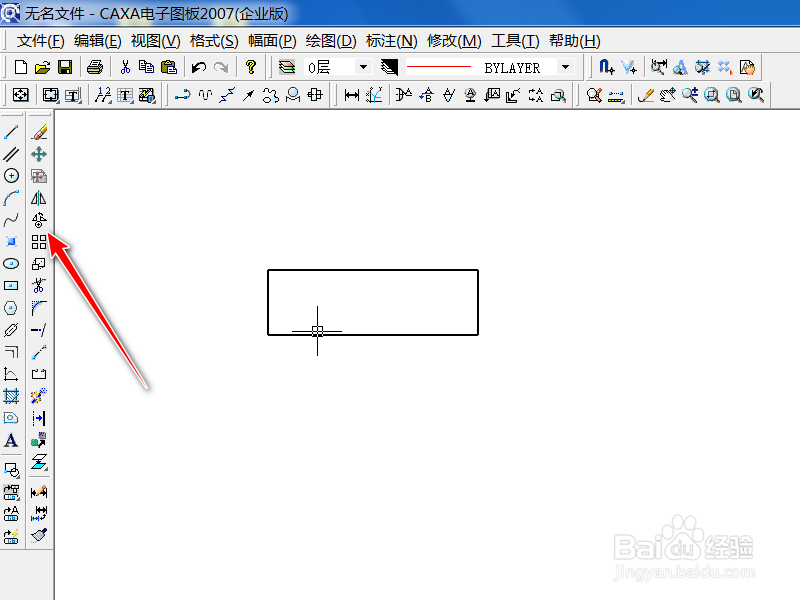Select the Spline curve tool
The width and height of the screenshot is (800, 600).
coord(11,220)
